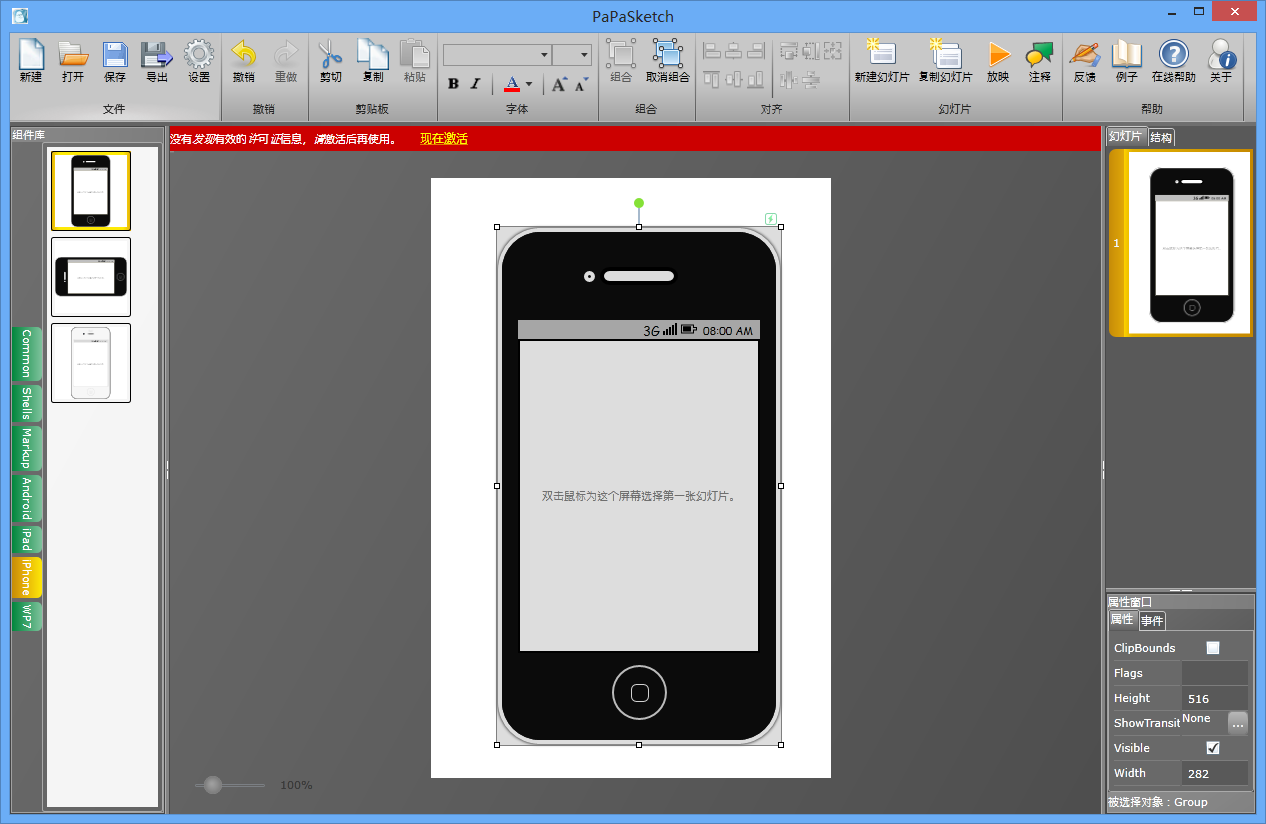Duplicate slide with 复制幻灯片
1266x824 pixels.
click(x=945, y=61)
